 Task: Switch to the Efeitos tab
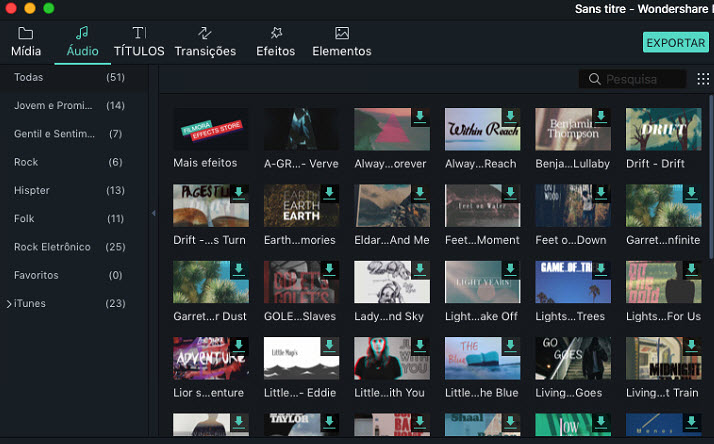[275, 42]
